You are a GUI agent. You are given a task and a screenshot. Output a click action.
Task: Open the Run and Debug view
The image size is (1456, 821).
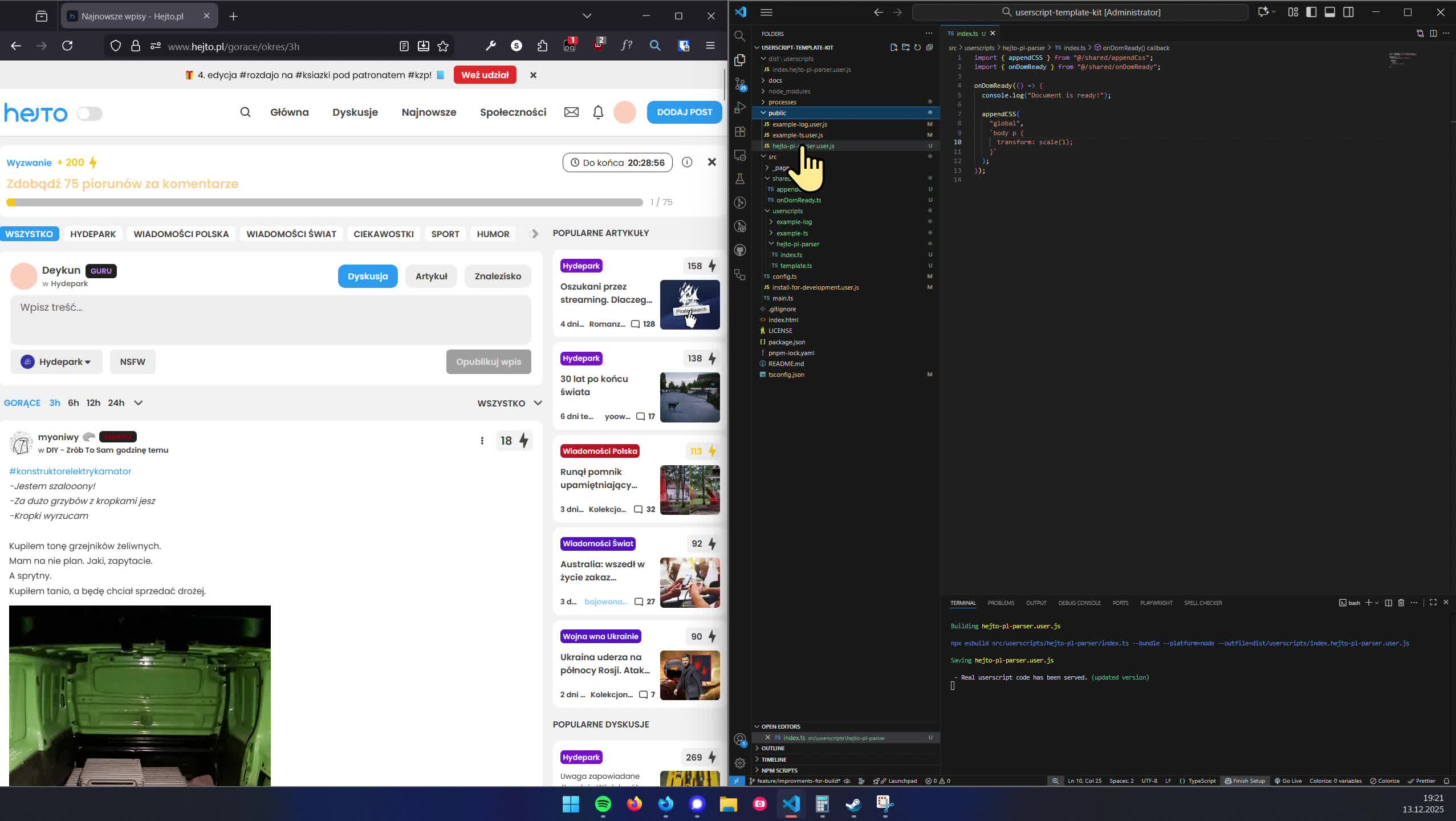coord(740,108)
